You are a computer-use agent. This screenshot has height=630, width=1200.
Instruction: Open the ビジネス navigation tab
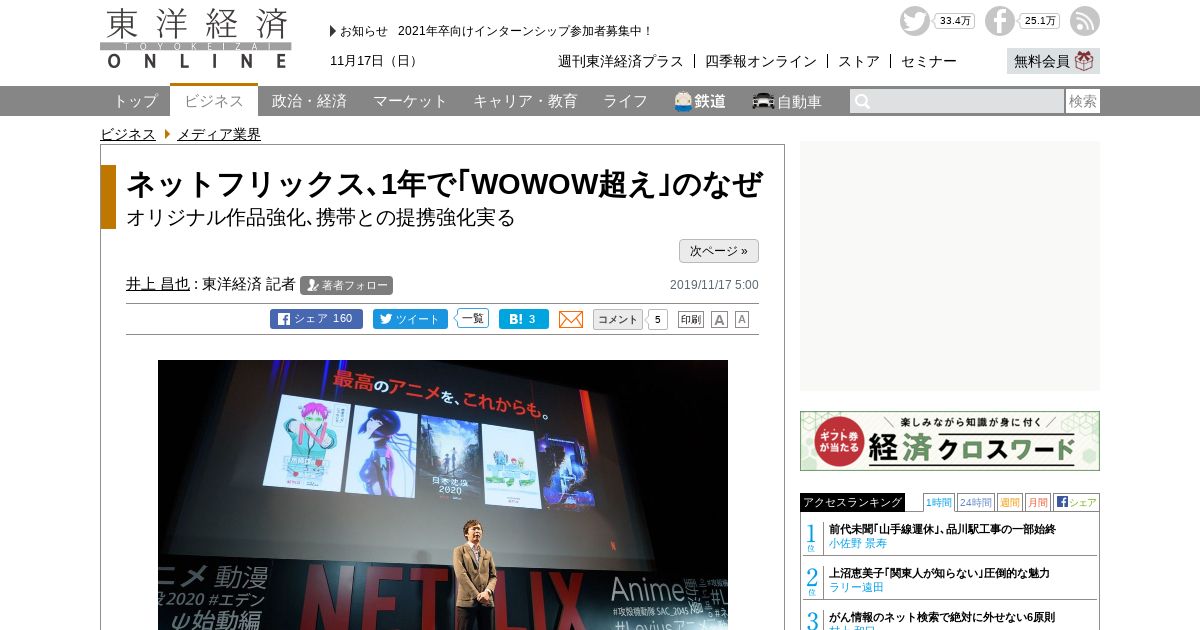coord(214,100)
